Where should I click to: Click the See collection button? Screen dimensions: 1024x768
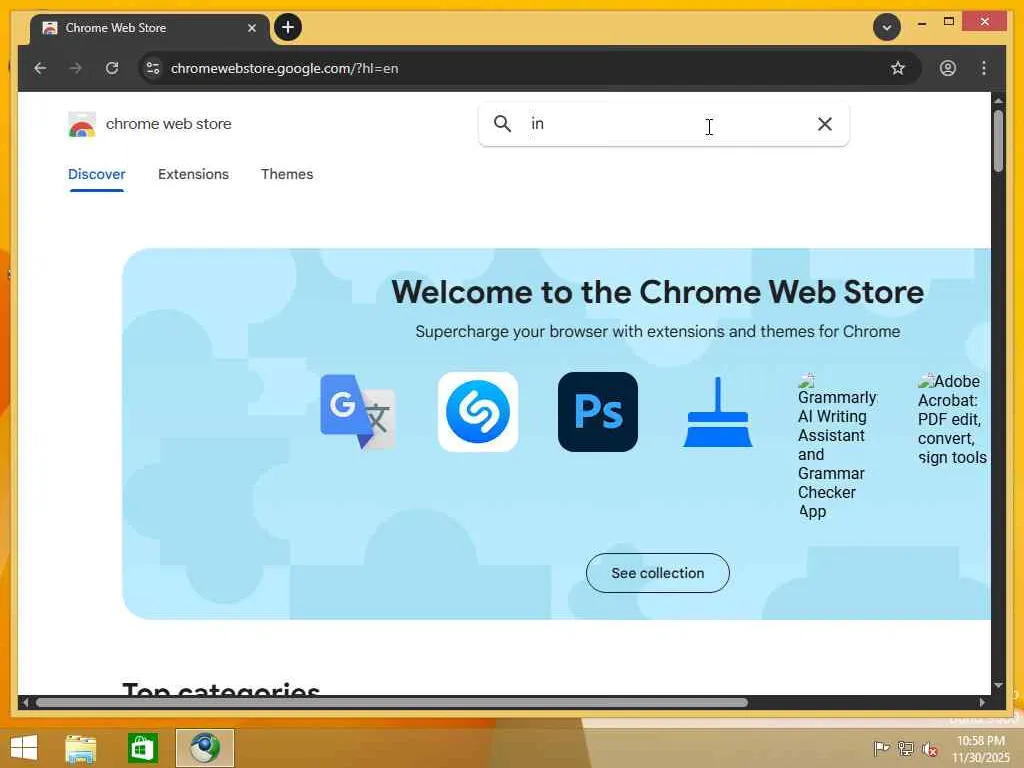658,573
